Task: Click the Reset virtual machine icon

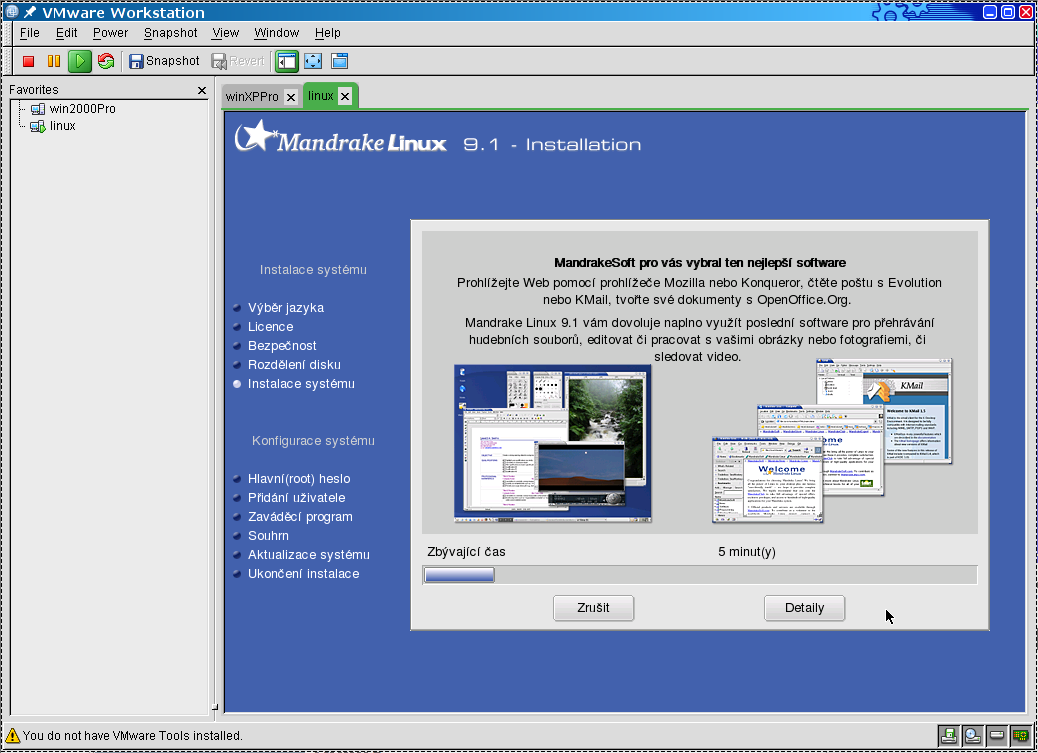Action: coord(106,62)
